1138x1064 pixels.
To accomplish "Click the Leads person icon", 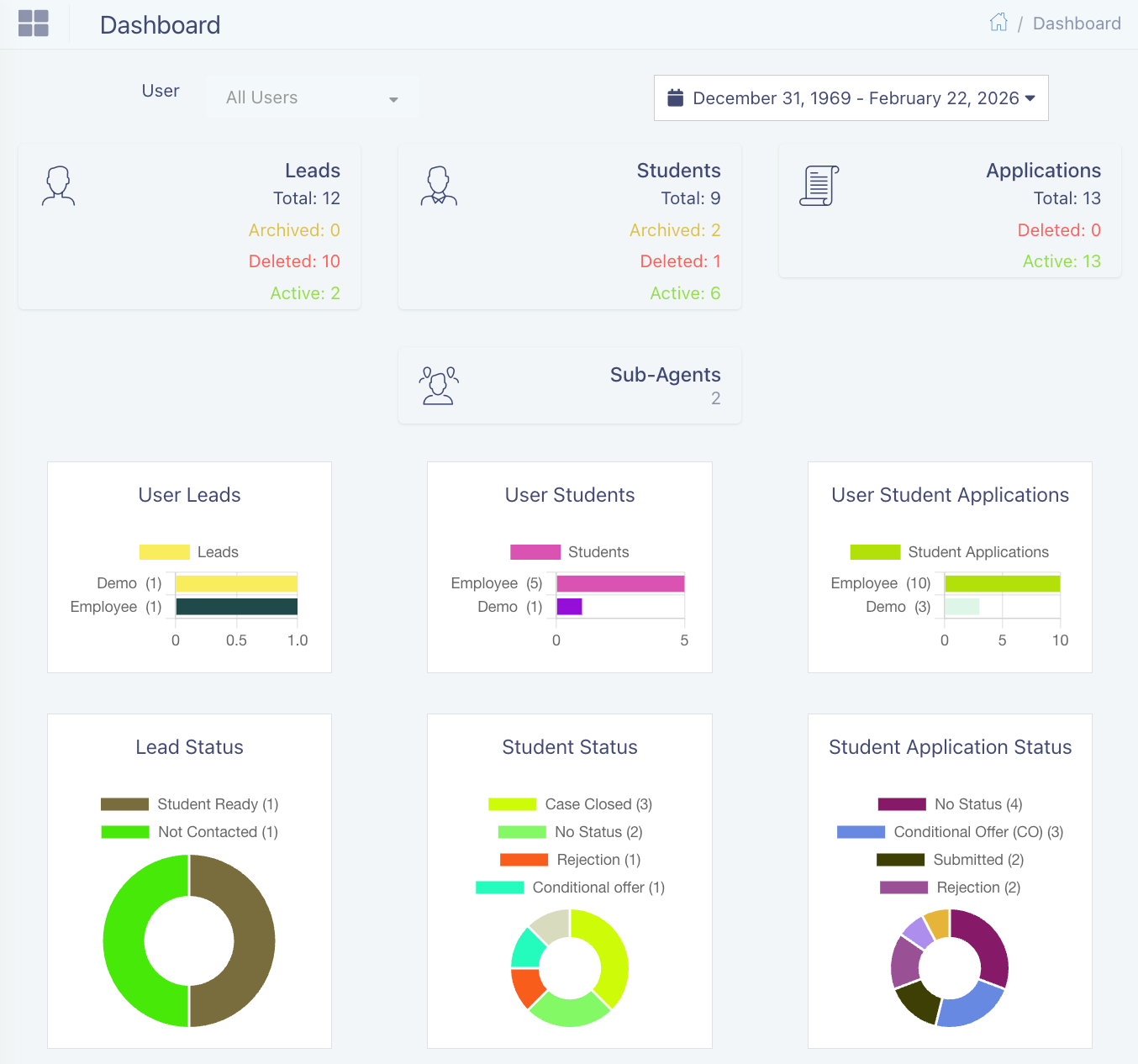I will [58, 186].
